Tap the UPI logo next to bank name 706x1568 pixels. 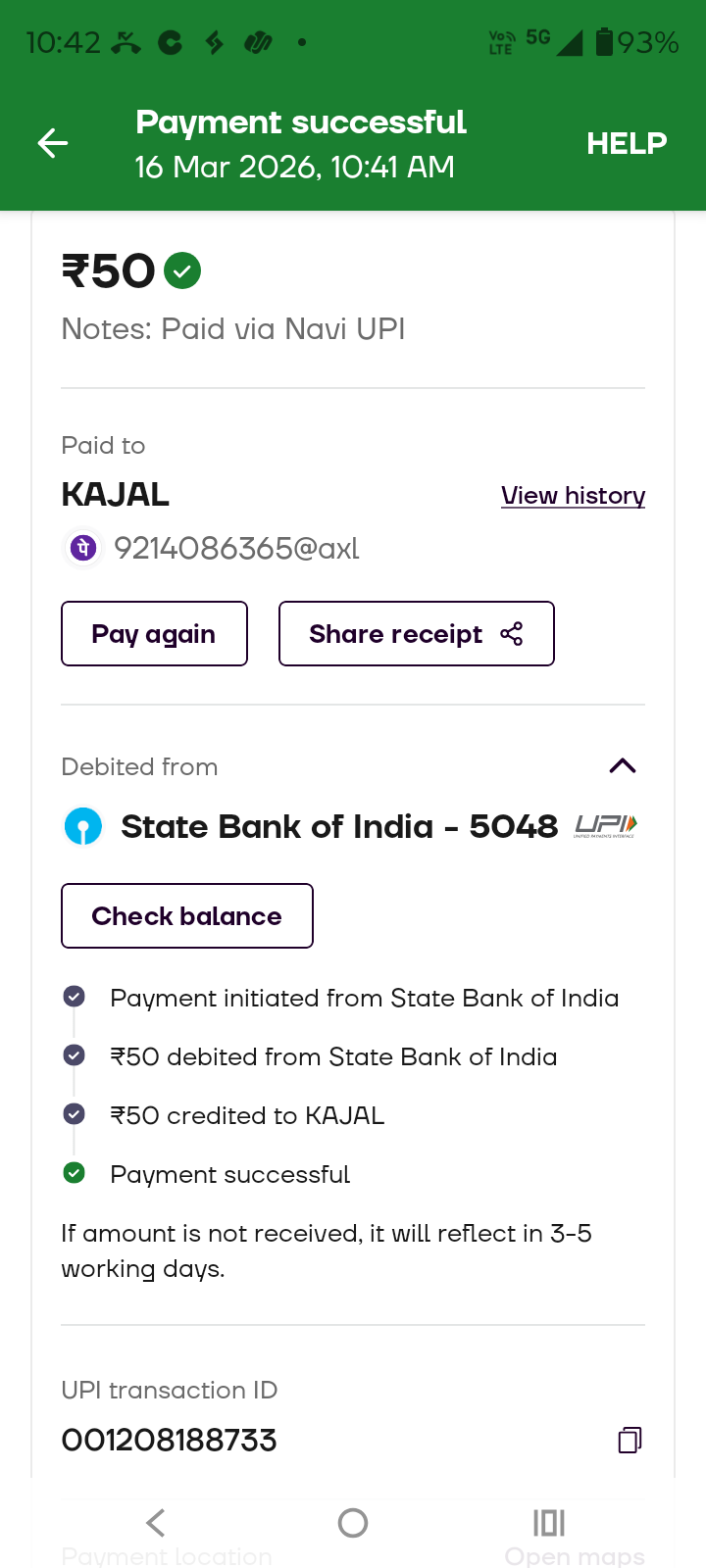(x=606, y=826)
